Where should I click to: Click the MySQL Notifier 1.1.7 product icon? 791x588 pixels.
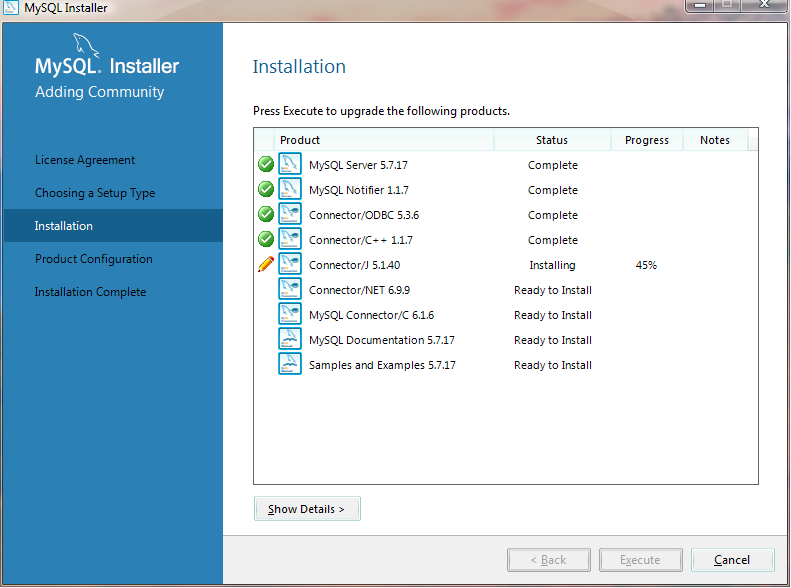click(x=290, y=189)
